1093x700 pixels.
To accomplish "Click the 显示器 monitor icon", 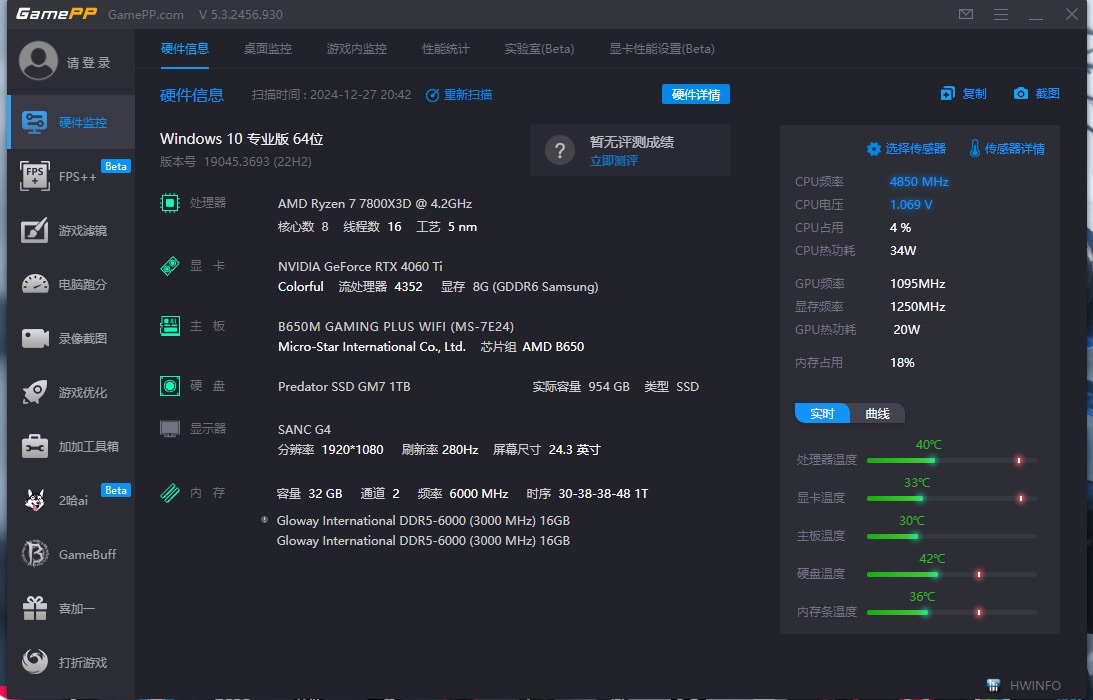I will click(169, 428).
